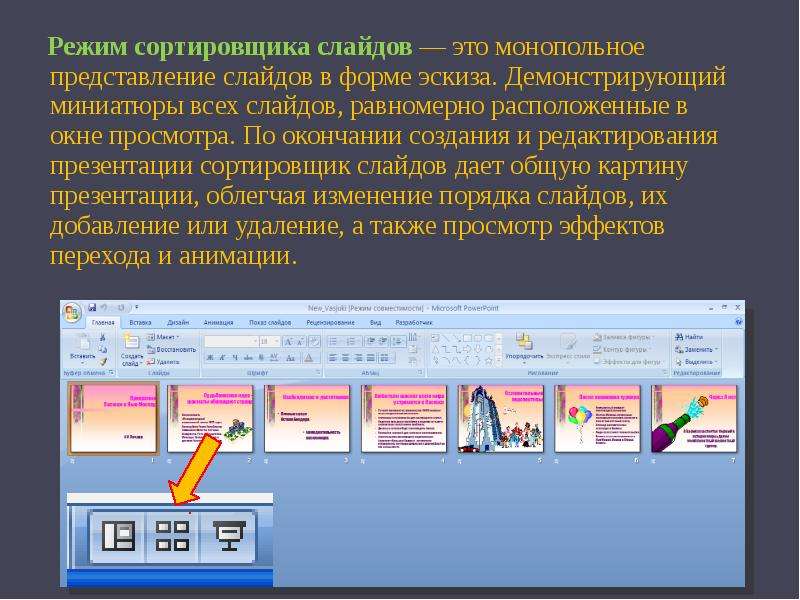Open the character spacing AV menu

tap(274, 358)
